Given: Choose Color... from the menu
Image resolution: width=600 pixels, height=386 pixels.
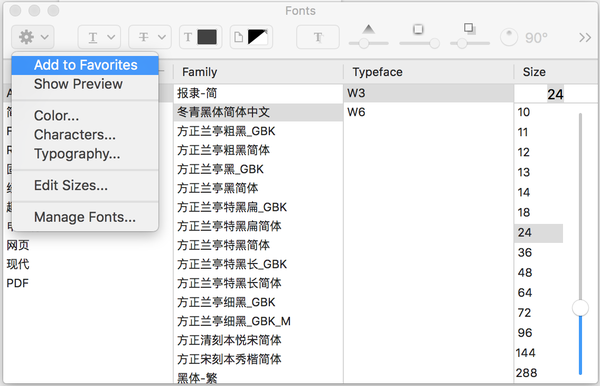Looking at the screenshot, I should 85,116.
